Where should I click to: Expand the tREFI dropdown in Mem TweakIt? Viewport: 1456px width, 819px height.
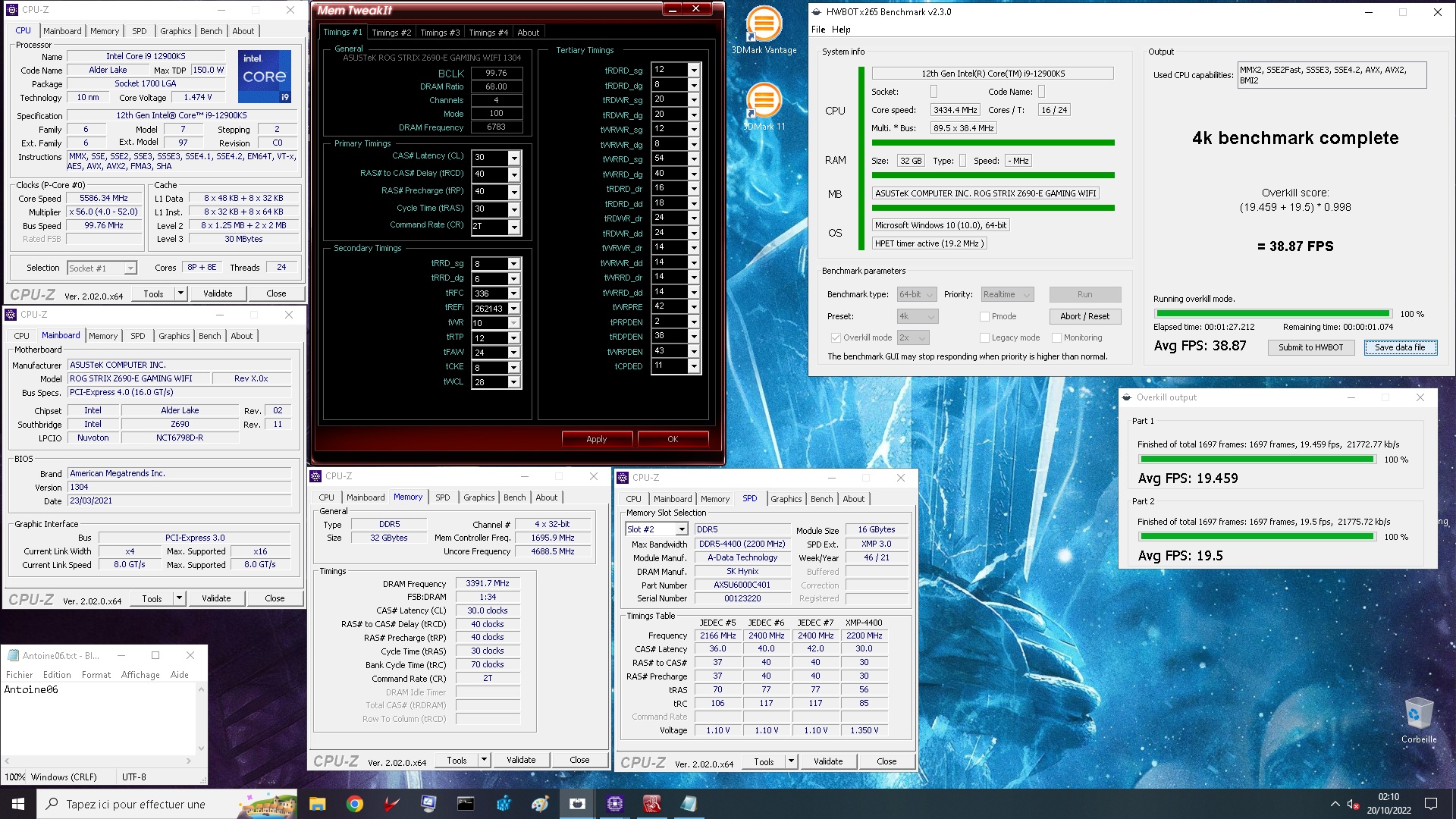coord(514,309)
